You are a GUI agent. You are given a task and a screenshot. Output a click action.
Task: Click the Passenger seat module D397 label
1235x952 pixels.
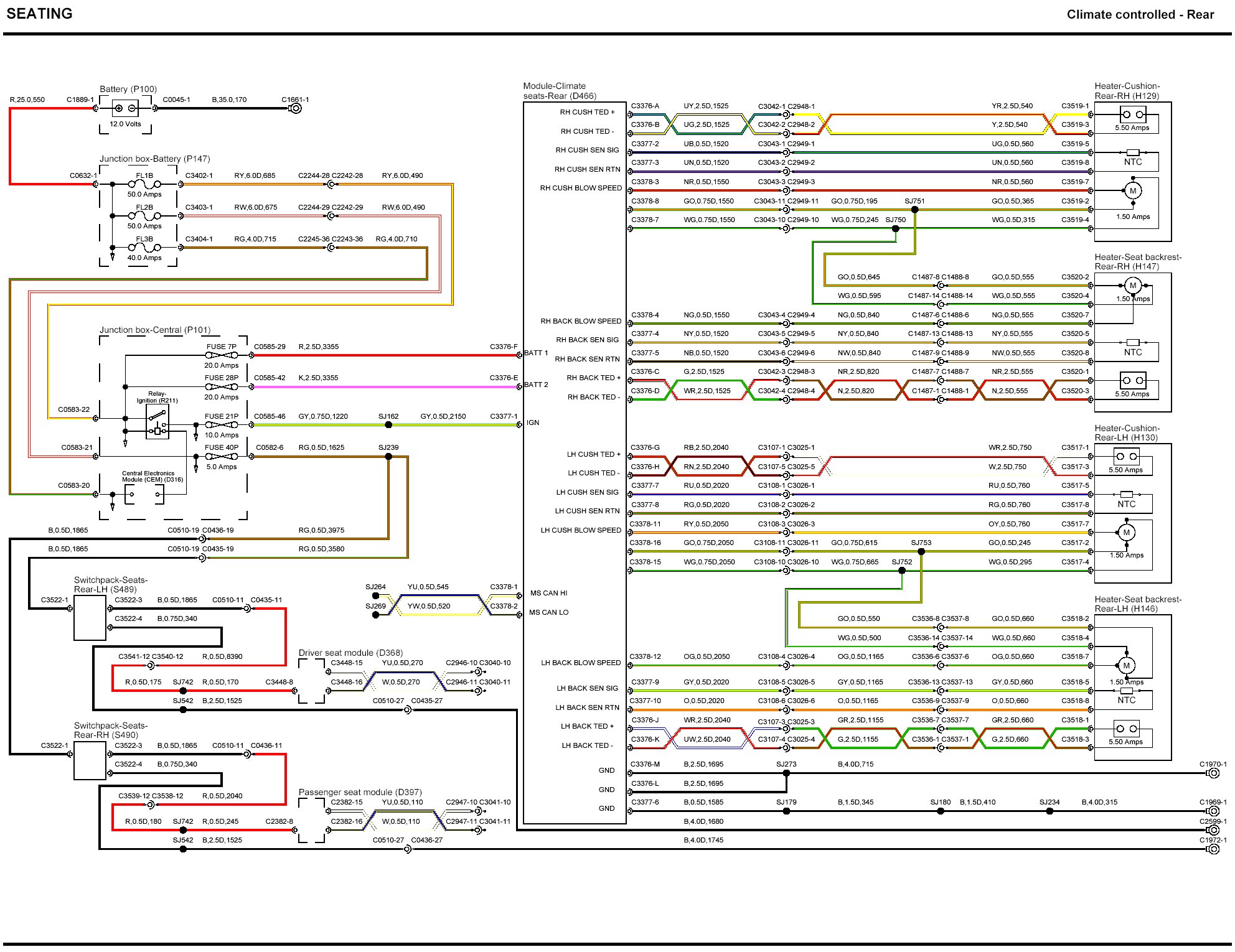click(x=360, y=792)
